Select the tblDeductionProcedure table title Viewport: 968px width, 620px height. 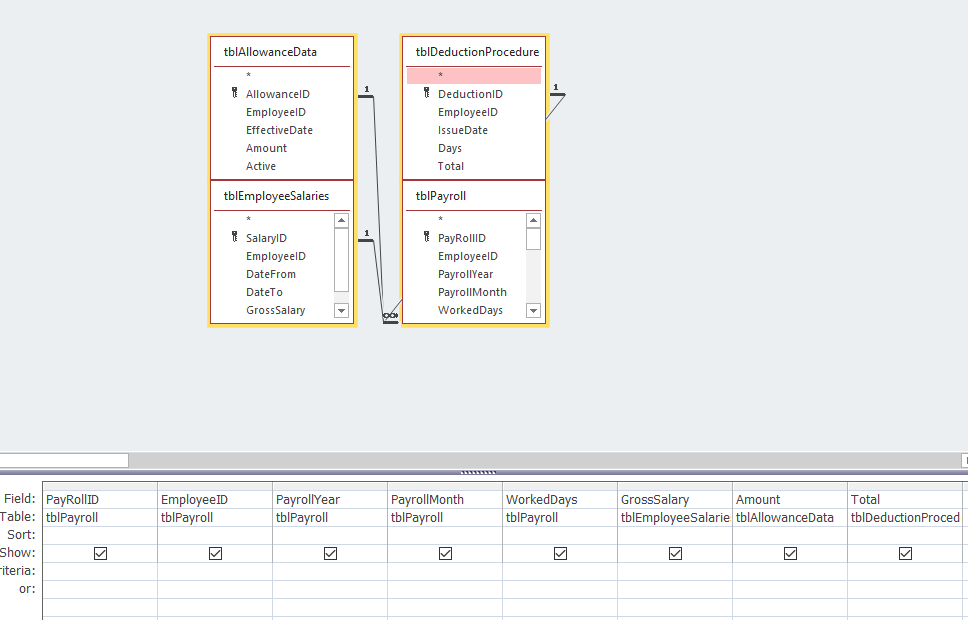coord(477,52)
